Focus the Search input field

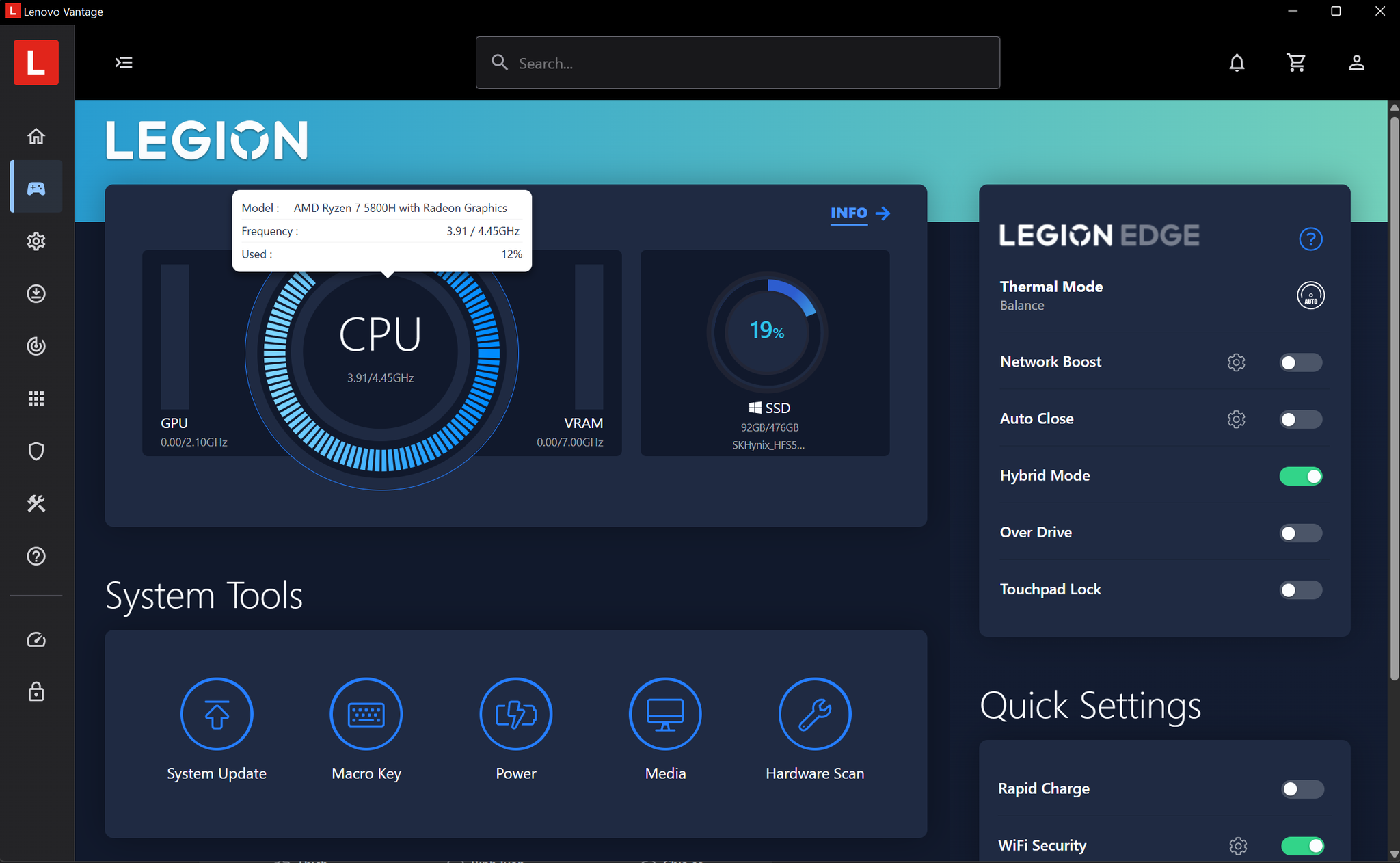738,63
